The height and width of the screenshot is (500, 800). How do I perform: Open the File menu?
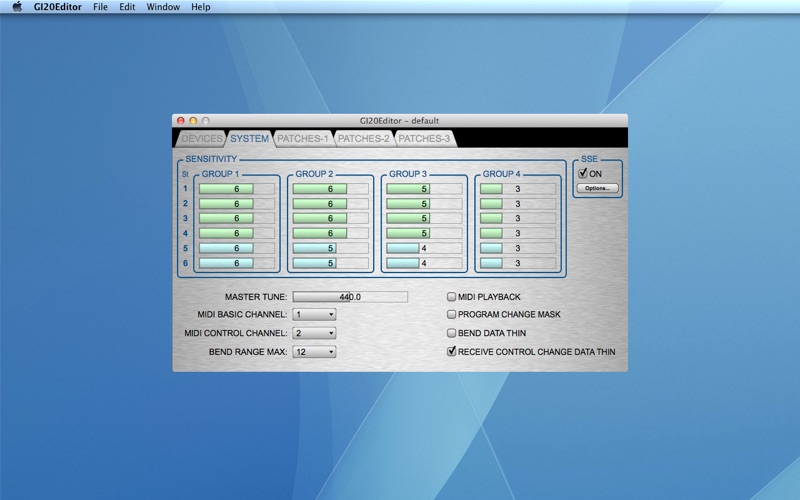click(100, 7)
